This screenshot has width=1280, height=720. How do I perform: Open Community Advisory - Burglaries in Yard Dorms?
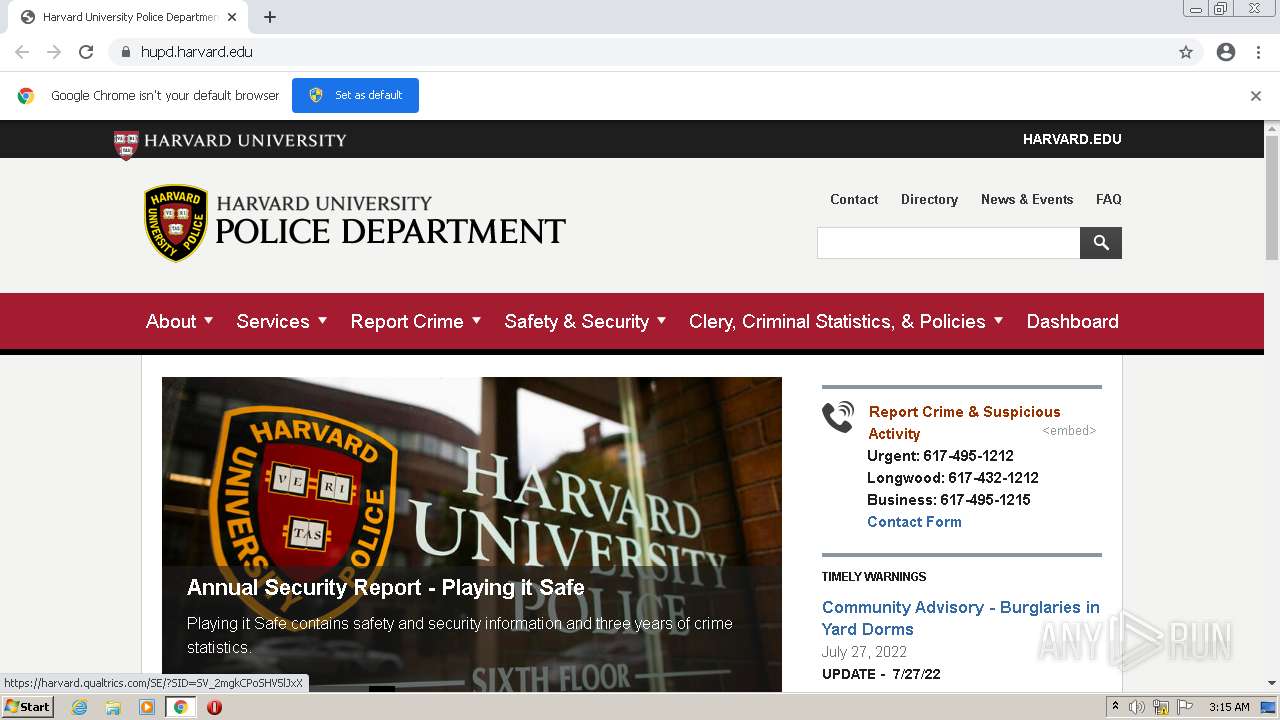(x=960, y=618)
